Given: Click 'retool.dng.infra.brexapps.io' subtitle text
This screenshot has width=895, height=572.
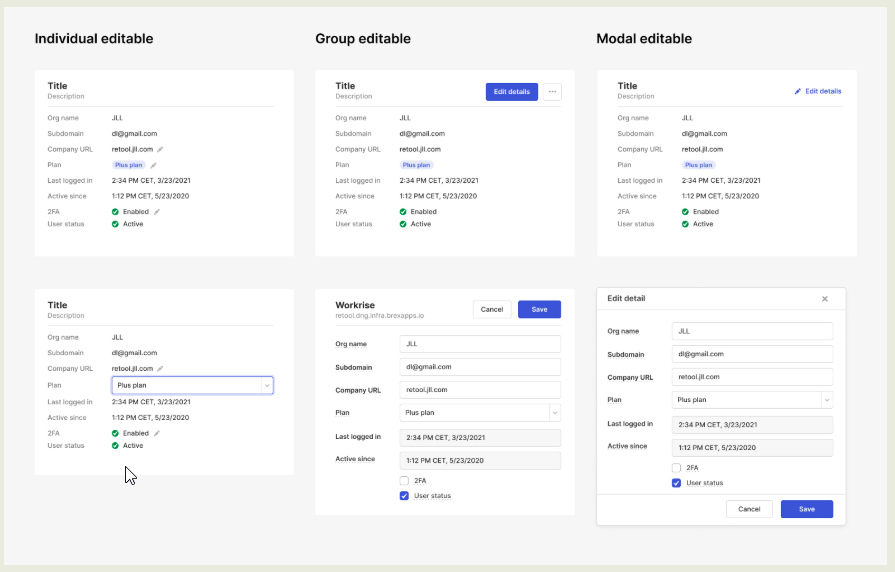Looking at the screenshot, I should pyautogui.click(x=380, y=316).
